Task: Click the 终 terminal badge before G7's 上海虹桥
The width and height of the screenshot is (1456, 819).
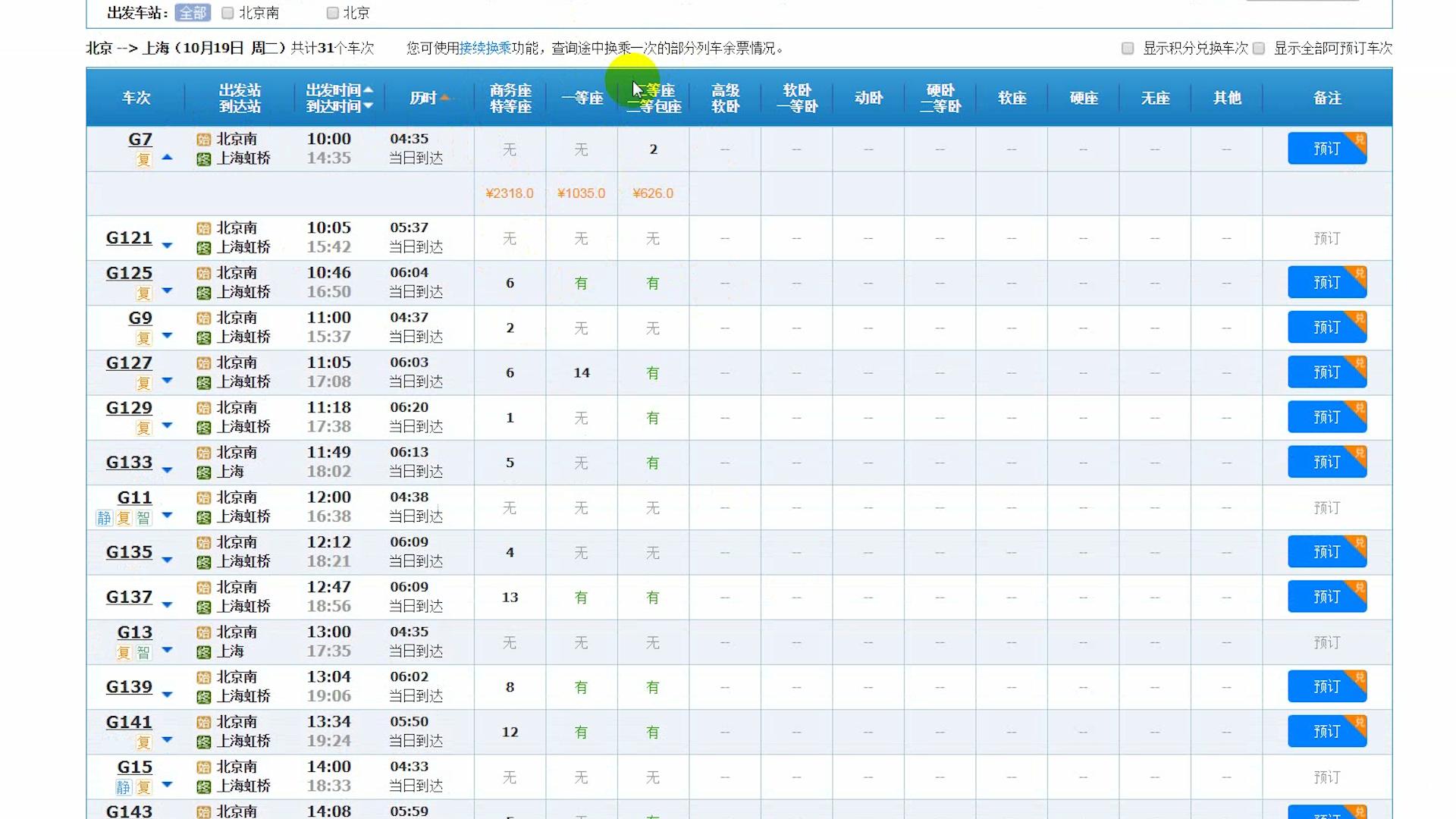Action: [203, 158]
